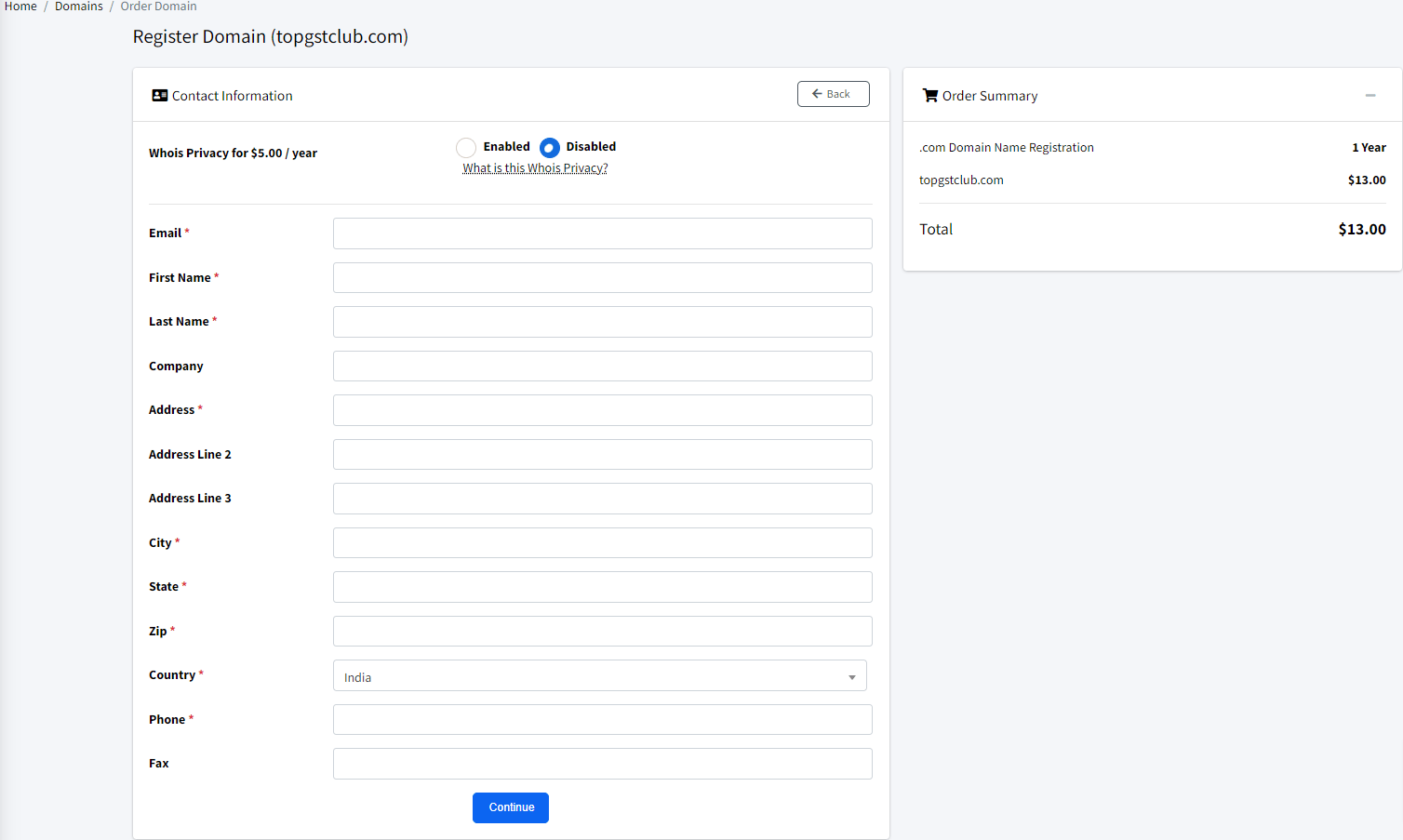Click the City text field

coord(602,542)
